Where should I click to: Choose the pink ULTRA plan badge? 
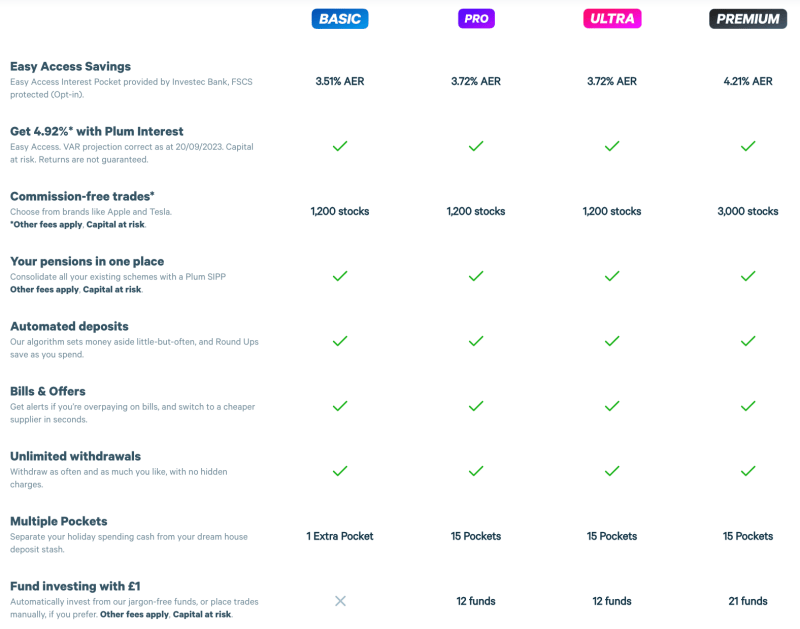click(612, 19)
